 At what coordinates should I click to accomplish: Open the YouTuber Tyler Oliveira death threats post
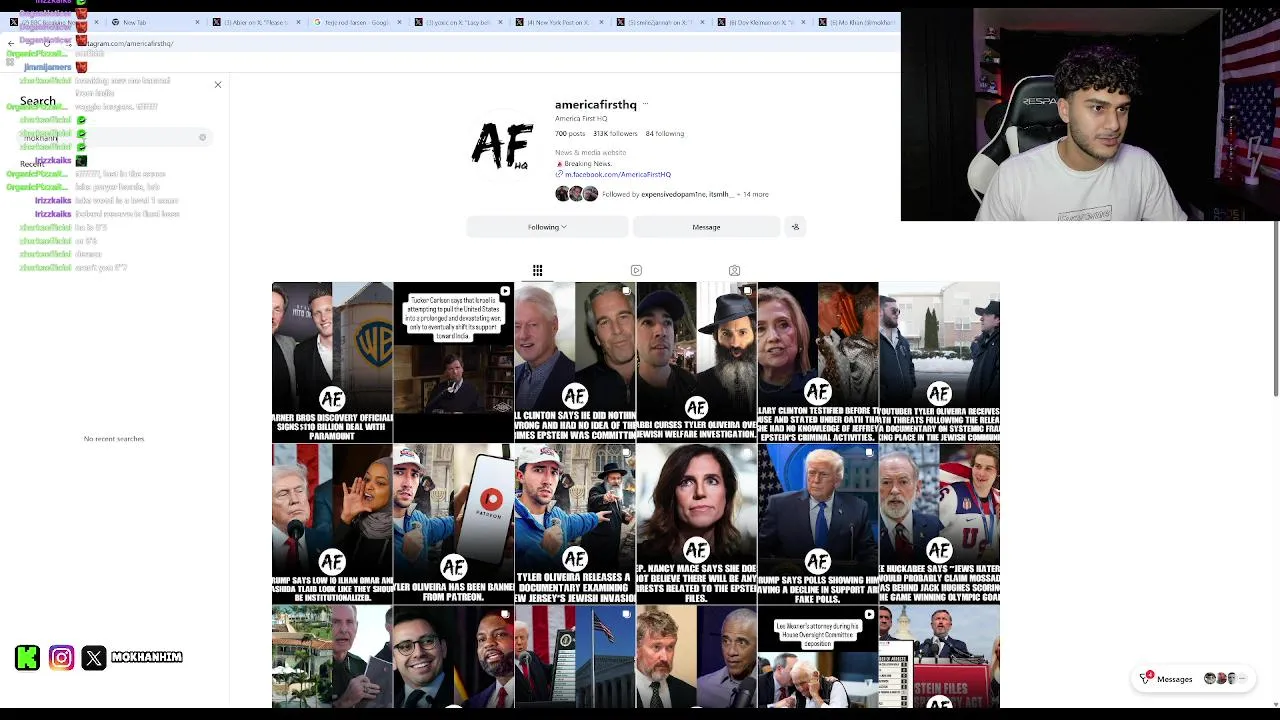[939, 362]
